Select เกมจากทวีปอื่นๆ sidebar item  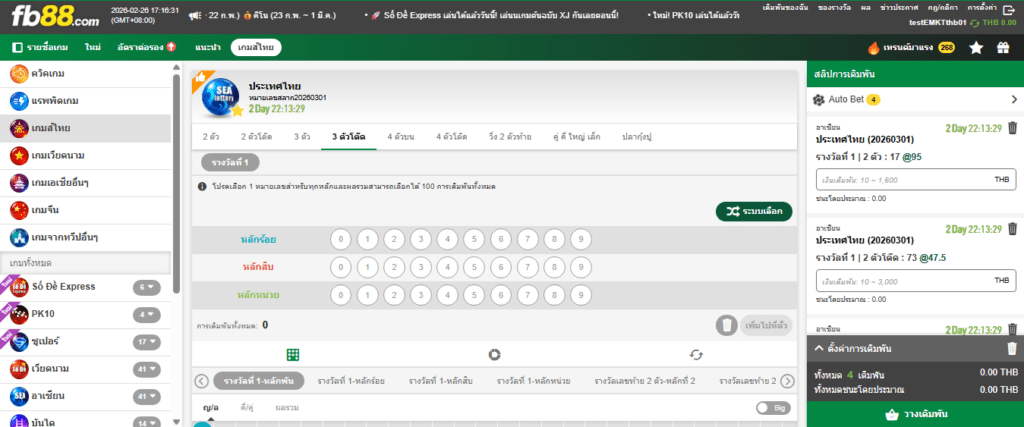(85, 237)
